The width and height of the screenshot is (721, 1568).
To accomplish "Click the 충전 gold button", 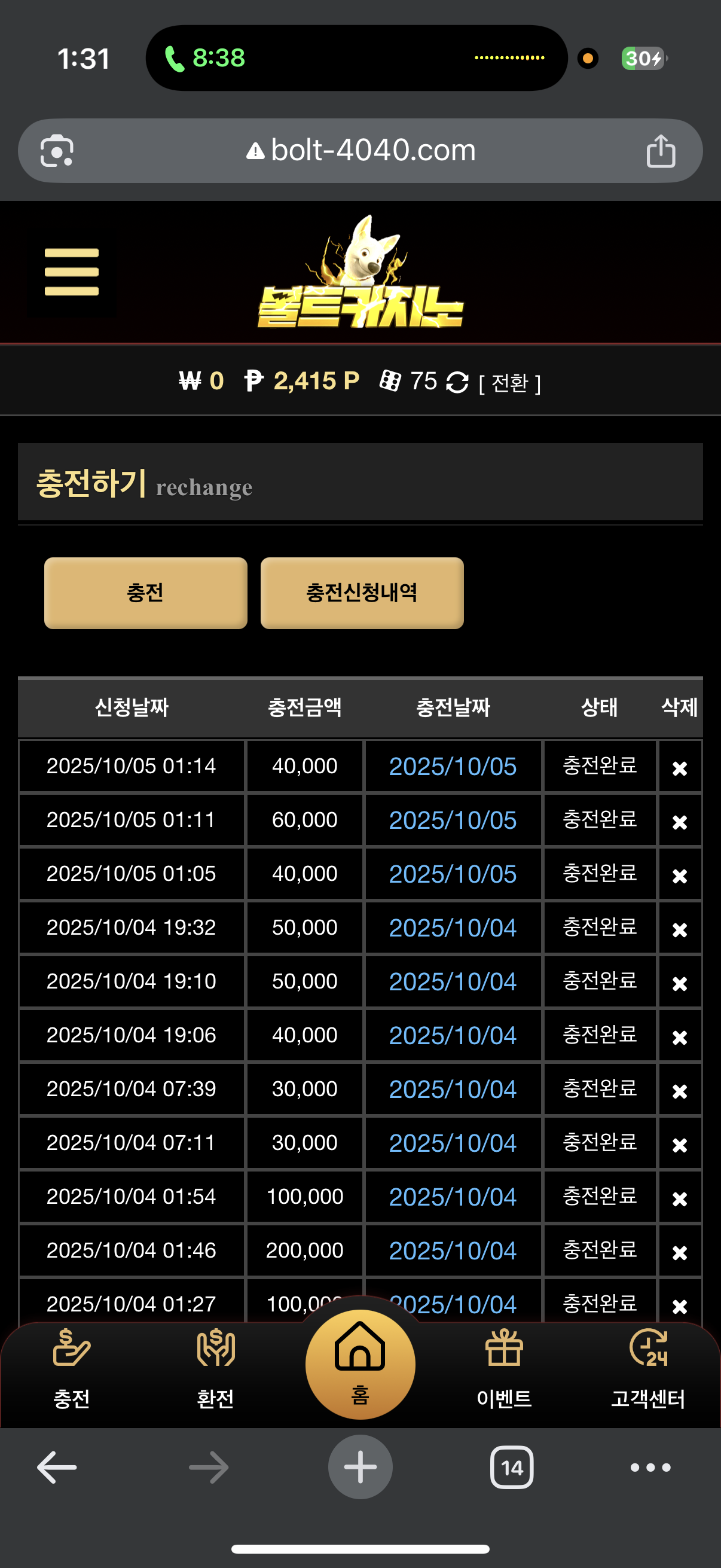I will 145,593.
